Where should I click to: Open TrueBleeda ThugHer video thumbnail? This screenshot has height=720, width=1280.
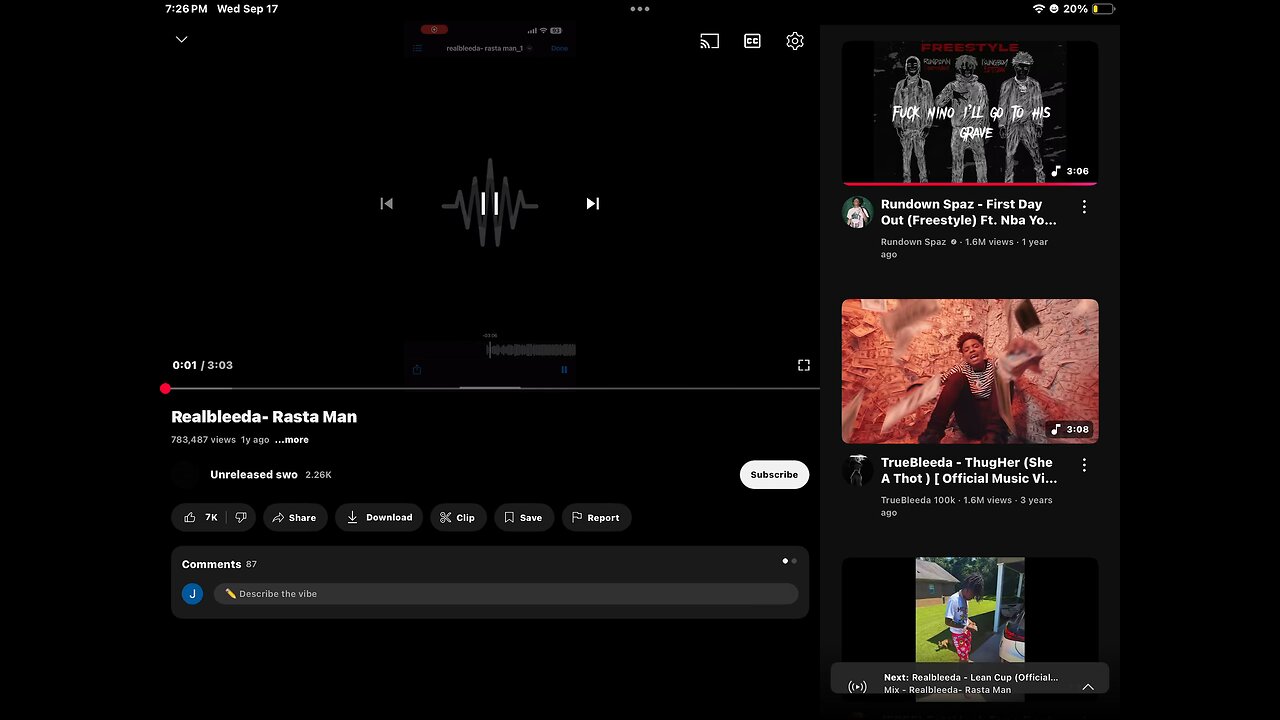click(x=970, y=371)
